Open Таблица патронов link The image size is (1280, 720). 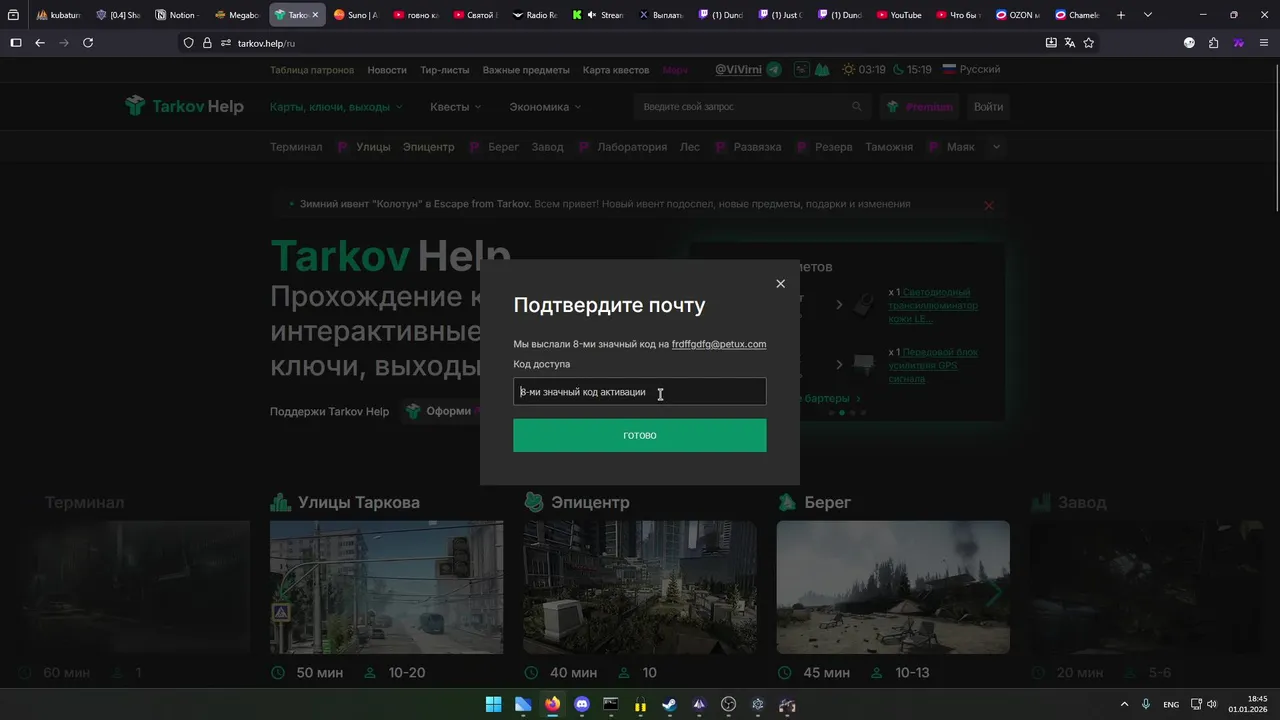pyautogui.click(x=312, y=70)
